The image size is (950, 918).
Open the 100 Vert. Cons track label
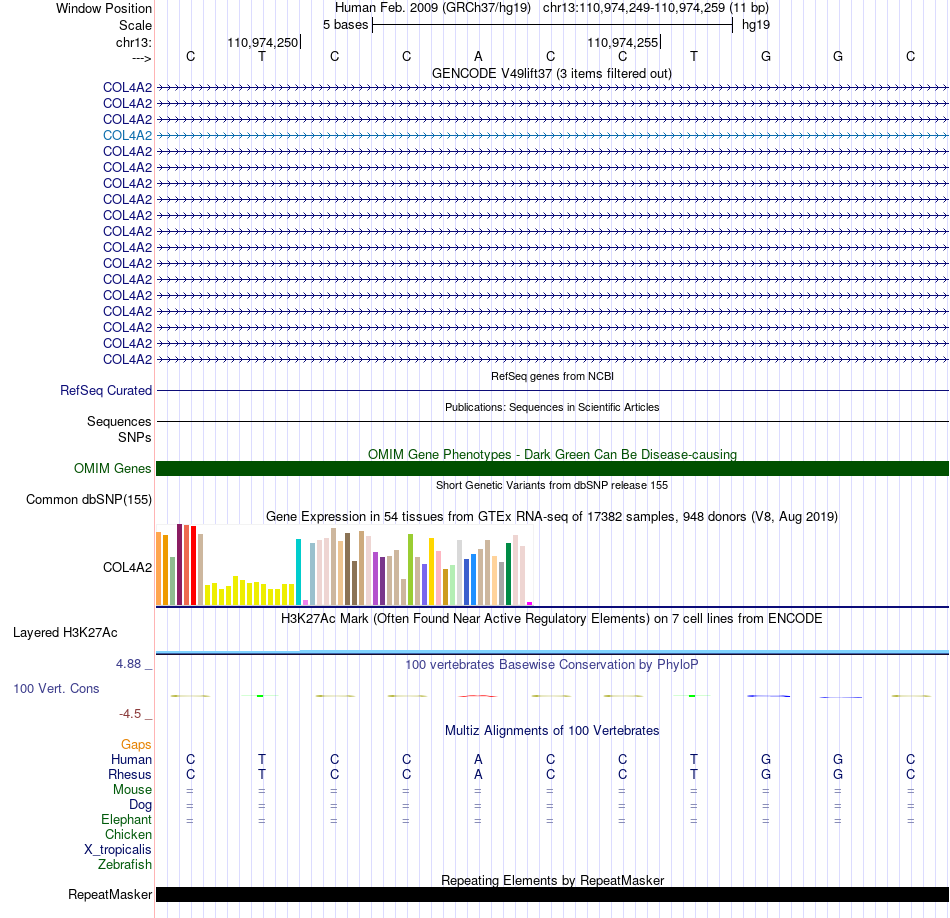tap(56, 688)
